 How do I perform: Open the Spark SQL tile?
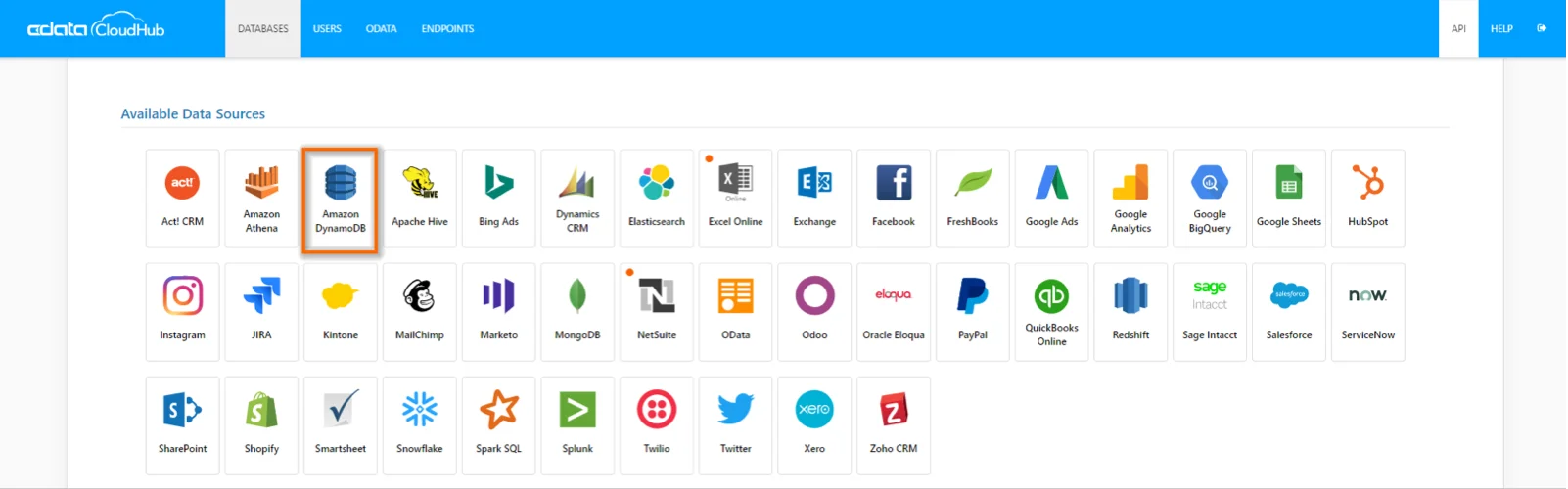coord(499,425)
